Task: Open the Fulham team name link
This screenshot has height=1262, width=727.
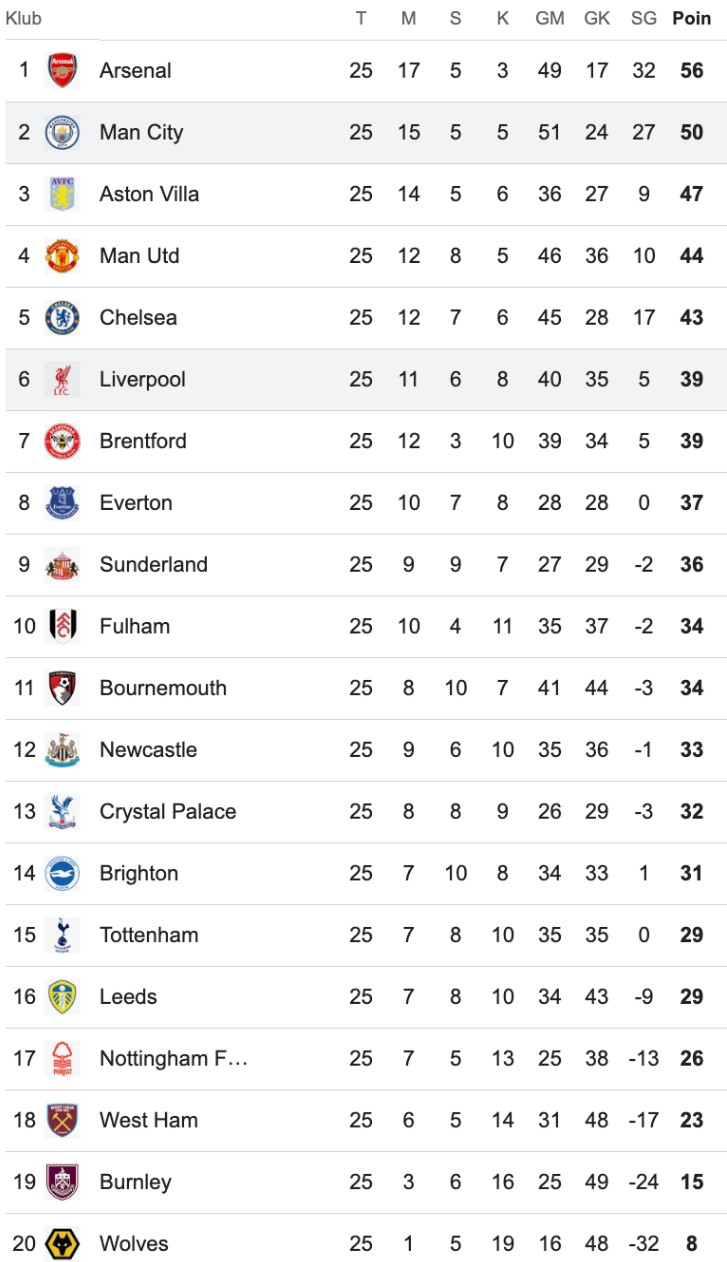Action: (134, 627)
